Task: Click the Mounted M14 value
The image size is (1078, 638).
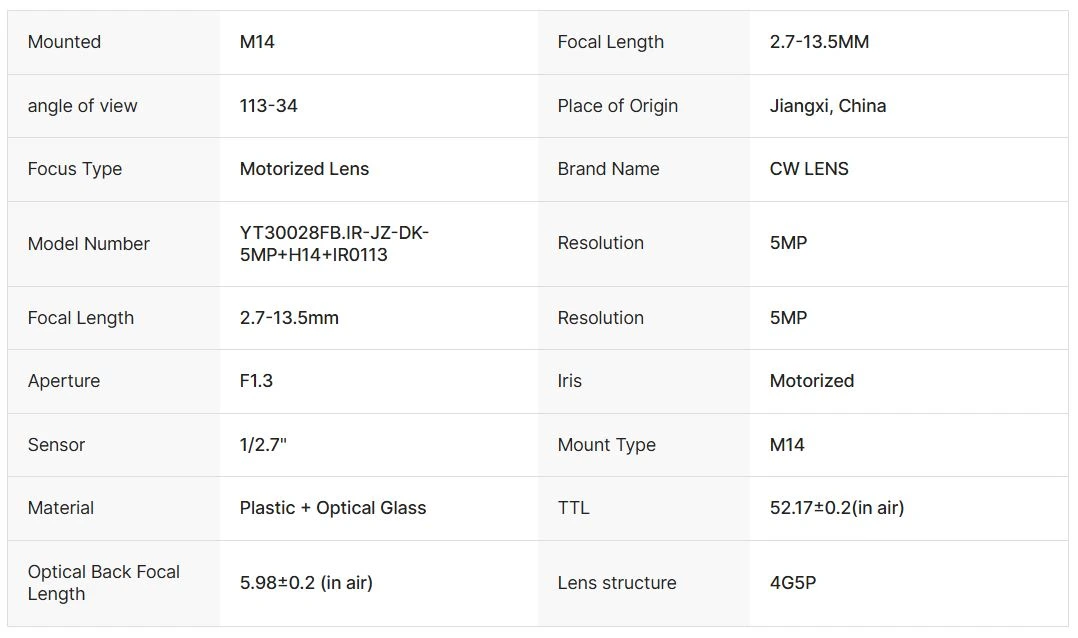Action: 256,42
